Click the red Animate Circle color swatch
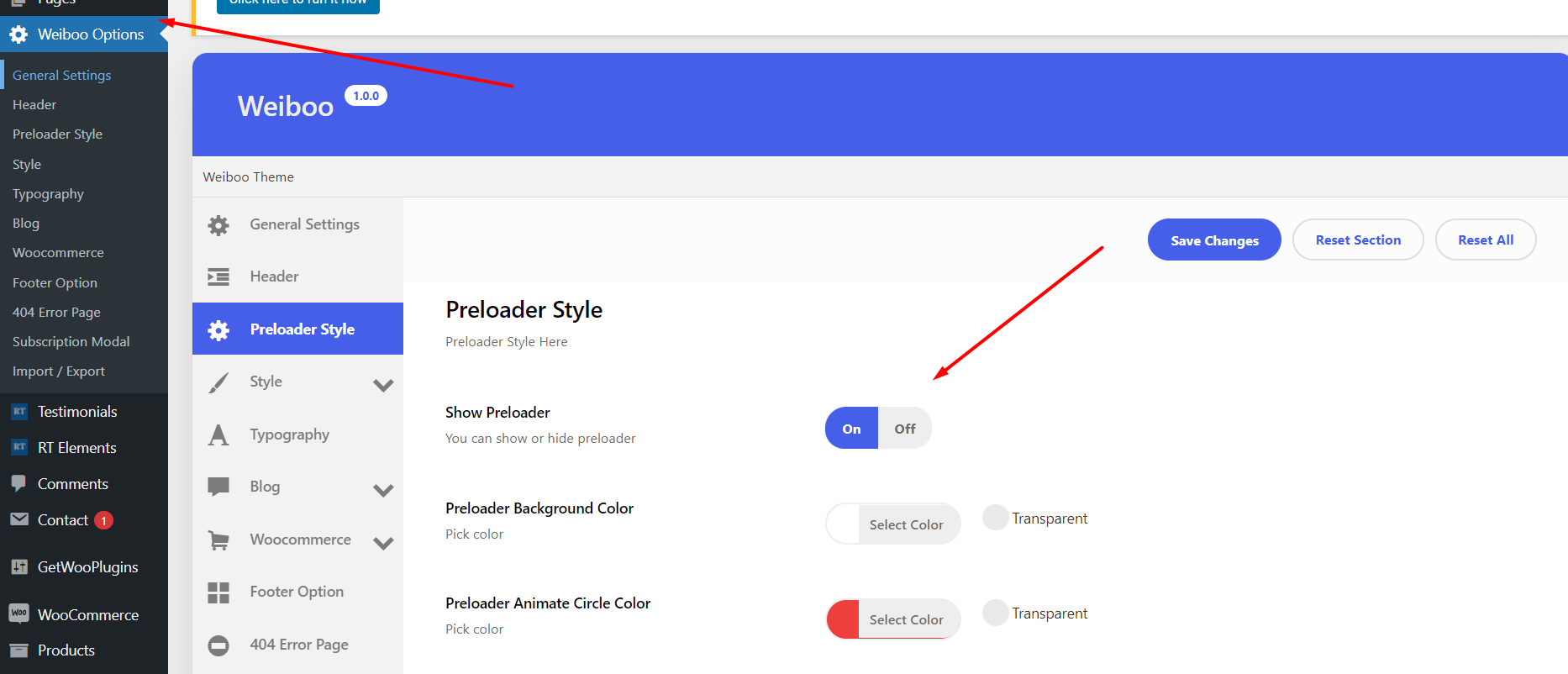This screenshot has width=1568, height=674. [x=843, y=619]
